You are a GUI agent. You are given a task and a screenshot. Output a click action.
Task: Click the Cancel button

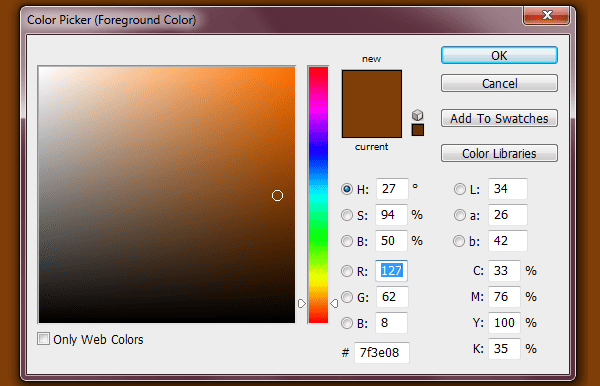pos(499,83)
